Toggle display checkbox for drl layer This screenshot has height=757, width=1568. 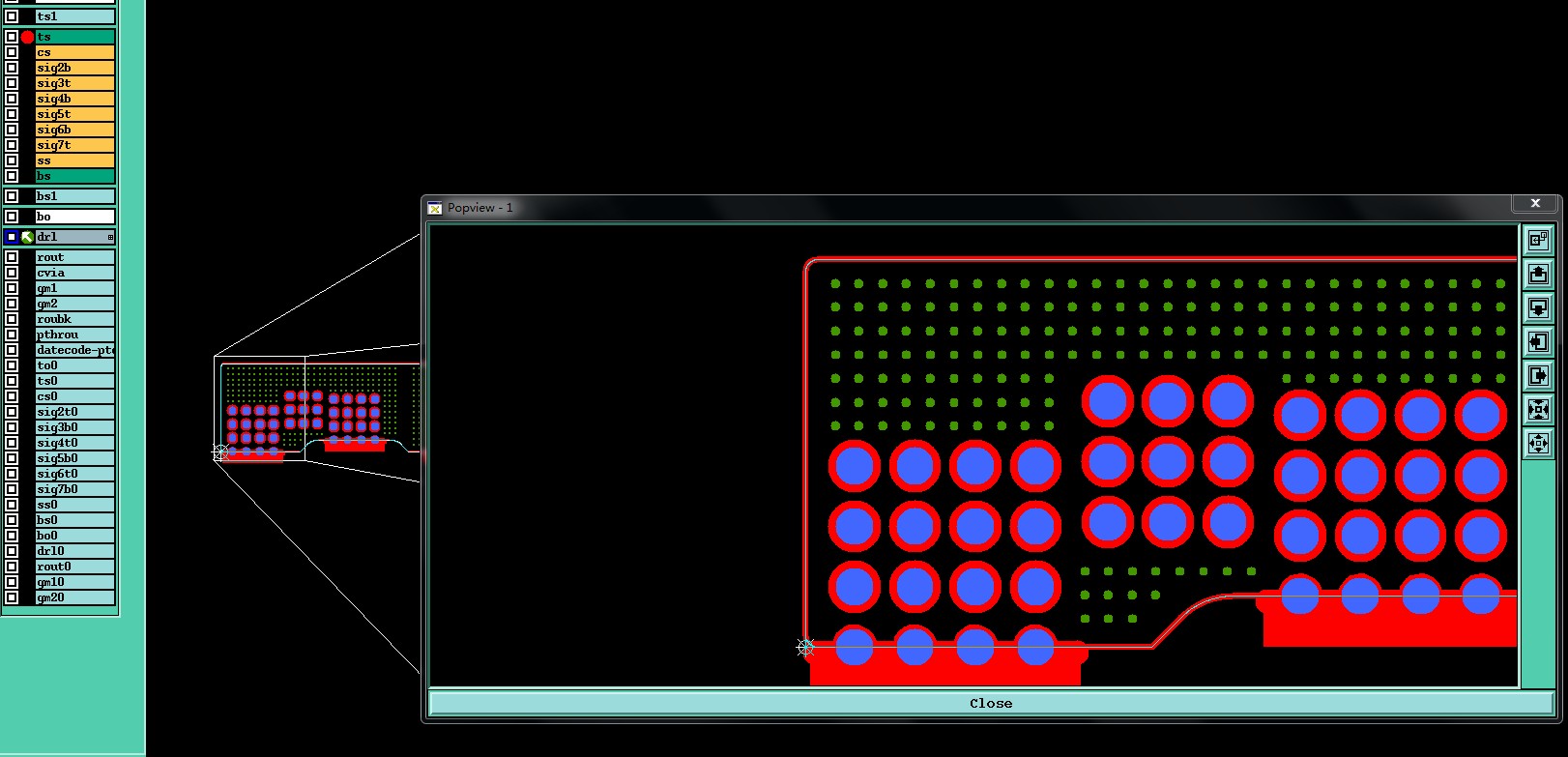[x=12, y=237]
